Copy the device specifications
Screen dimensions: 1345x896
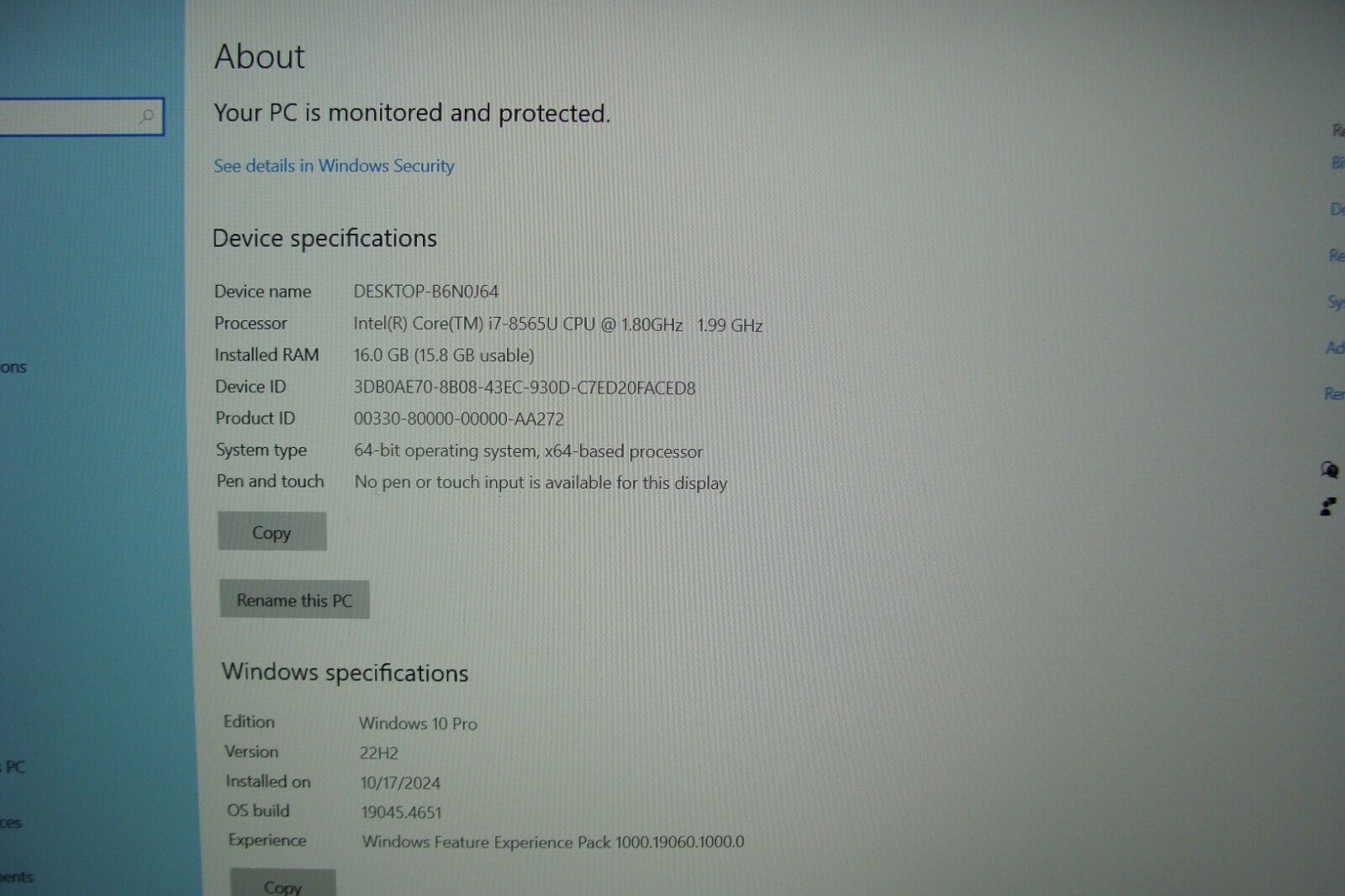point(272,531)
